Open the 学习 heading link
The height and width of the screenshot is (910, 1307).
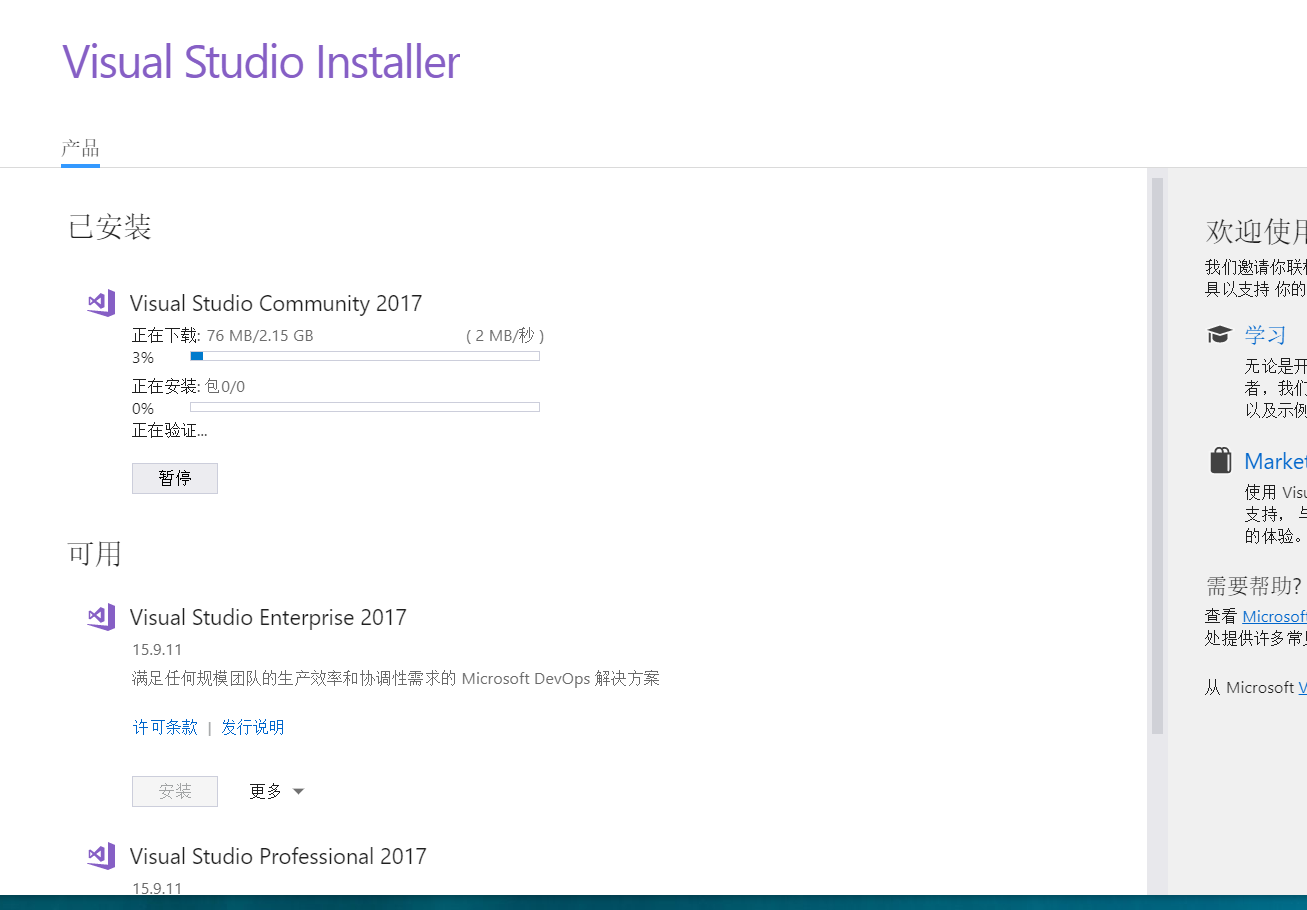click(1265, 335)
